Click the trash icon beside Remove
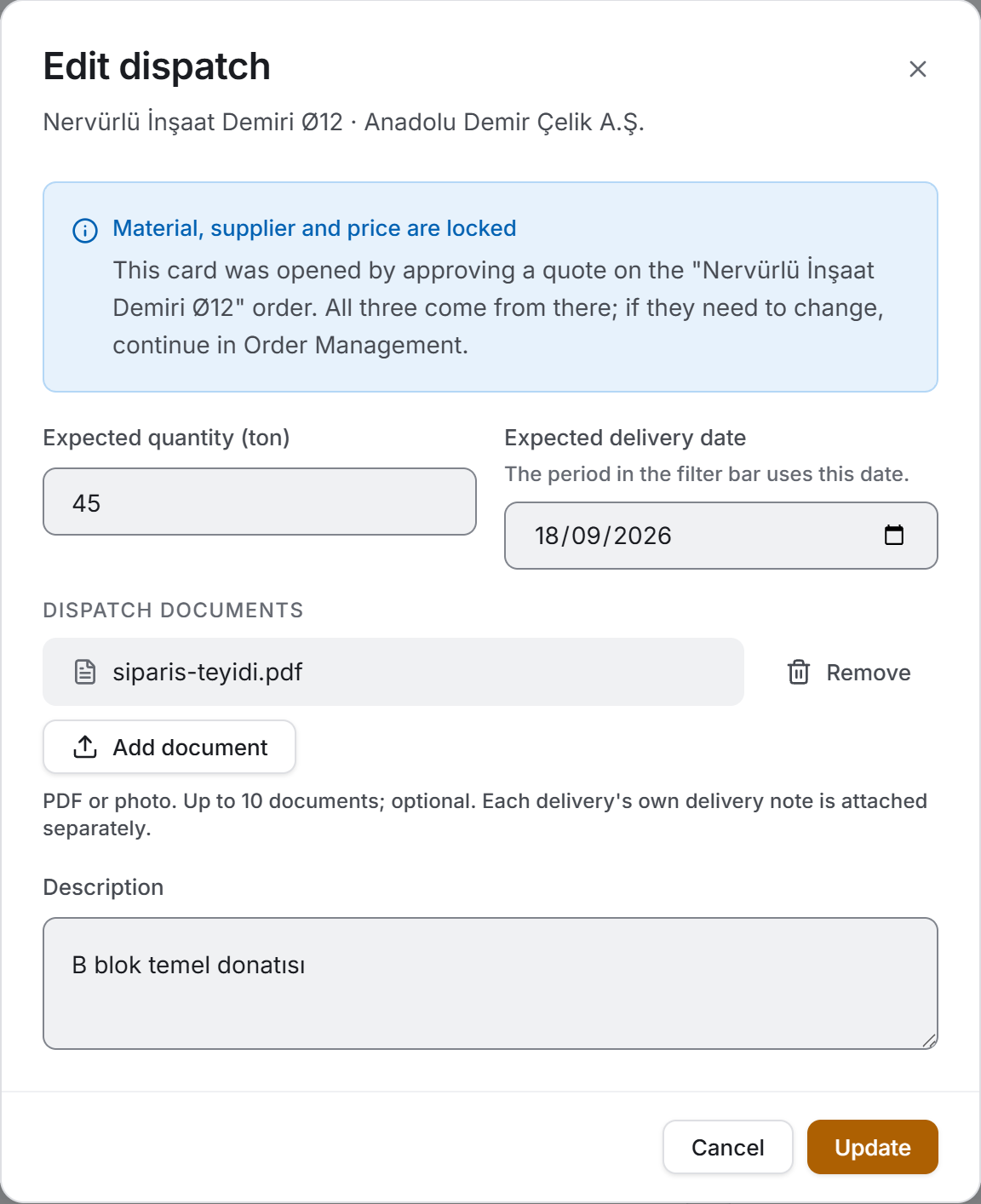 coord(799,672)
